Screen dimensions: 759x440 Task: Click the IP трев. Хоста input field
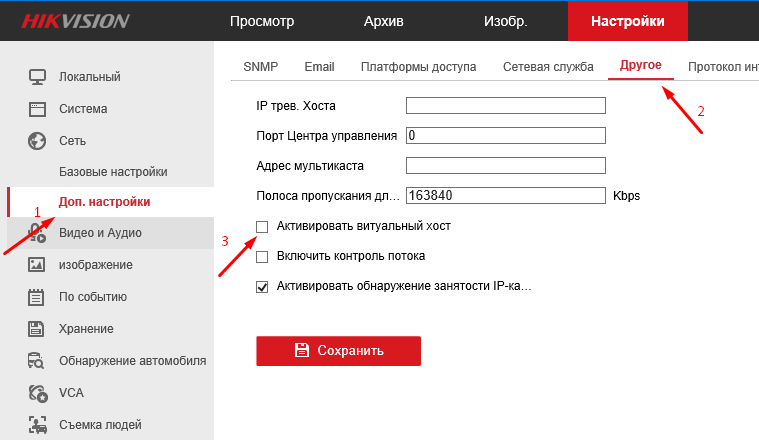[506, 106]
